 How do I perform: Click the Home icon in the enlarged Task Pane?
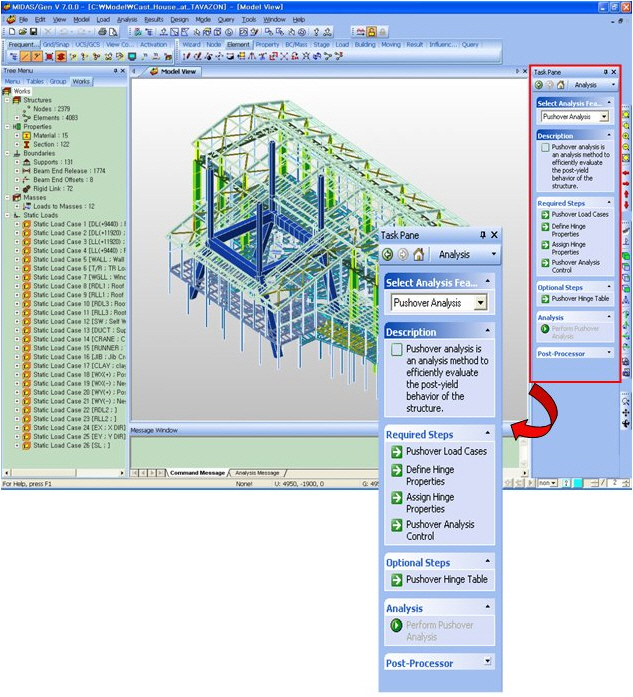419,254
